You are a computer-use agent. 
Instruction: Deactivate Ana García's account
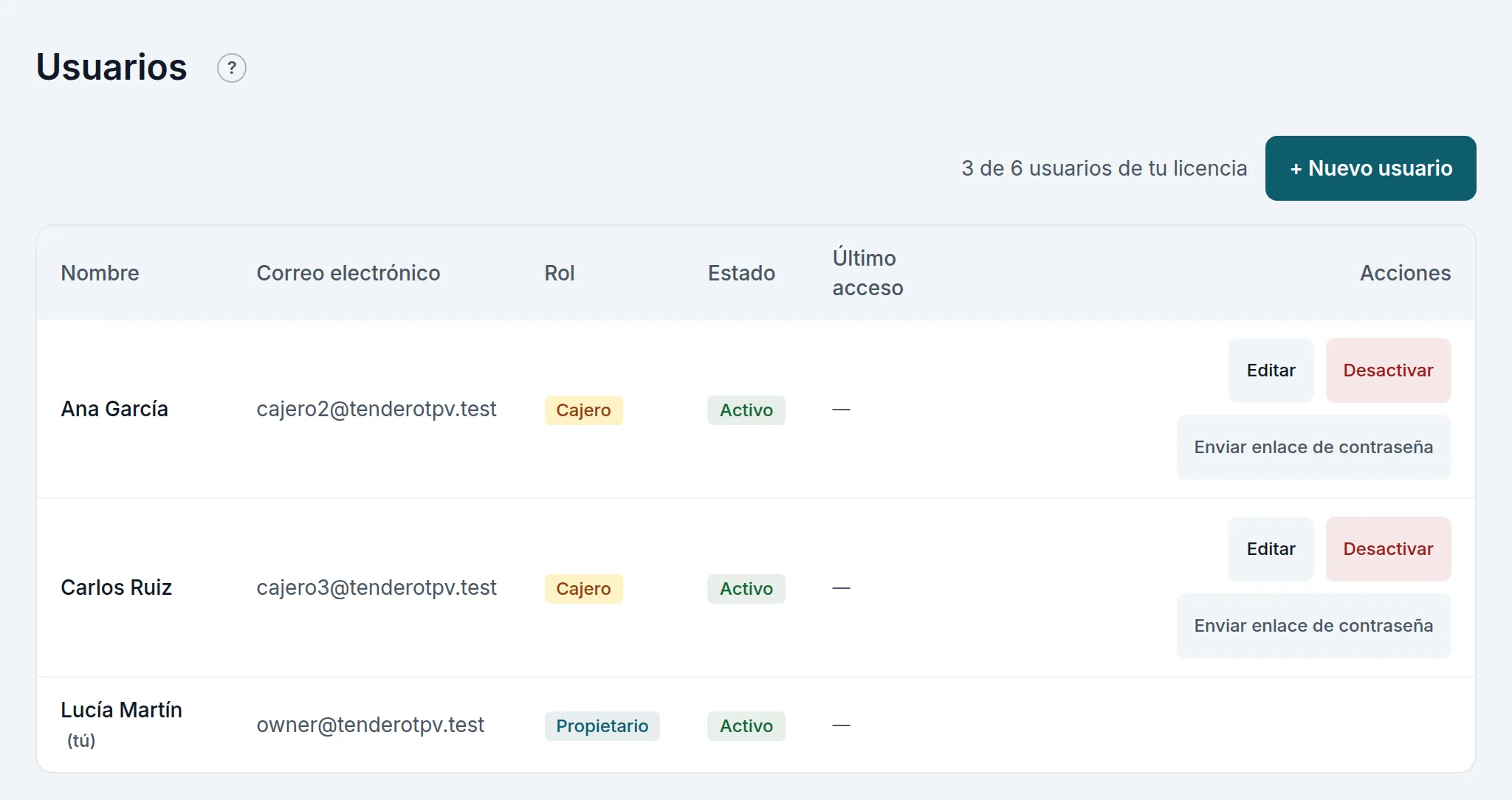click(x=1388, y=370)
